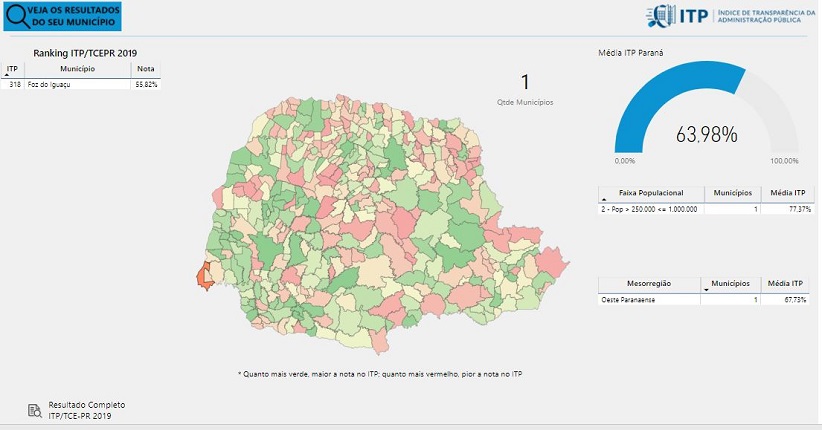Select the Foz do Iguaçu row in ranking table
The width and height of the screenshot is (822, 430).
point(80,85)
